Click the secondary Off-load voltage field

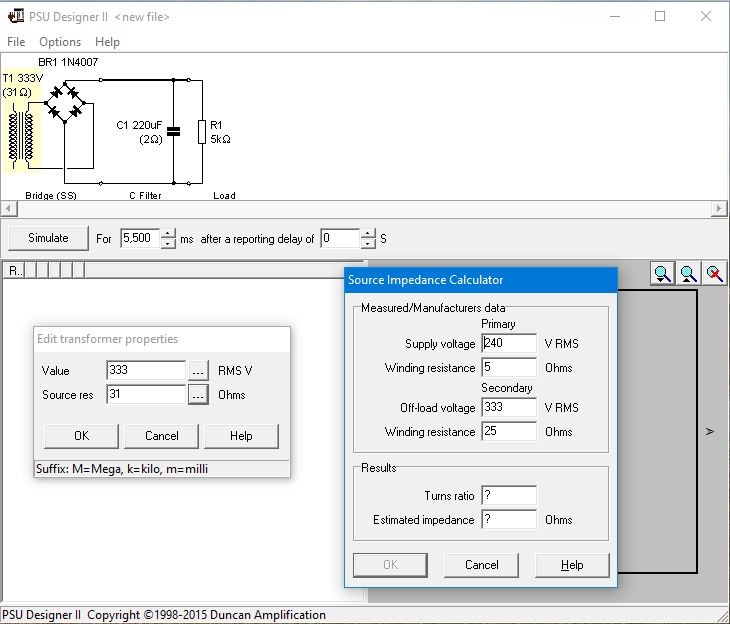(509, 407)
